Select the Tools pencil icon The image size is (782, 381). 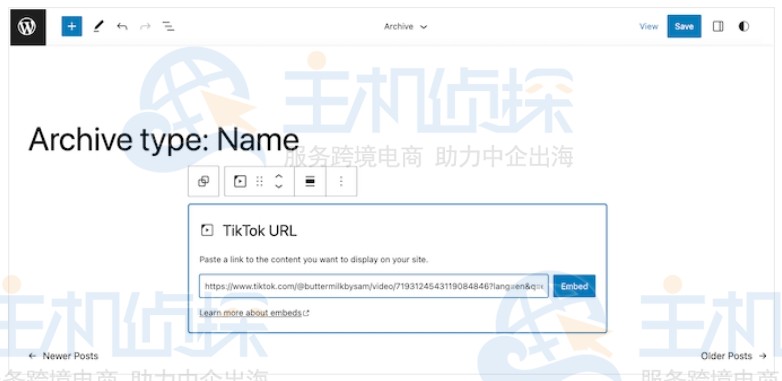pyautogui.click(x=98, y=26)
